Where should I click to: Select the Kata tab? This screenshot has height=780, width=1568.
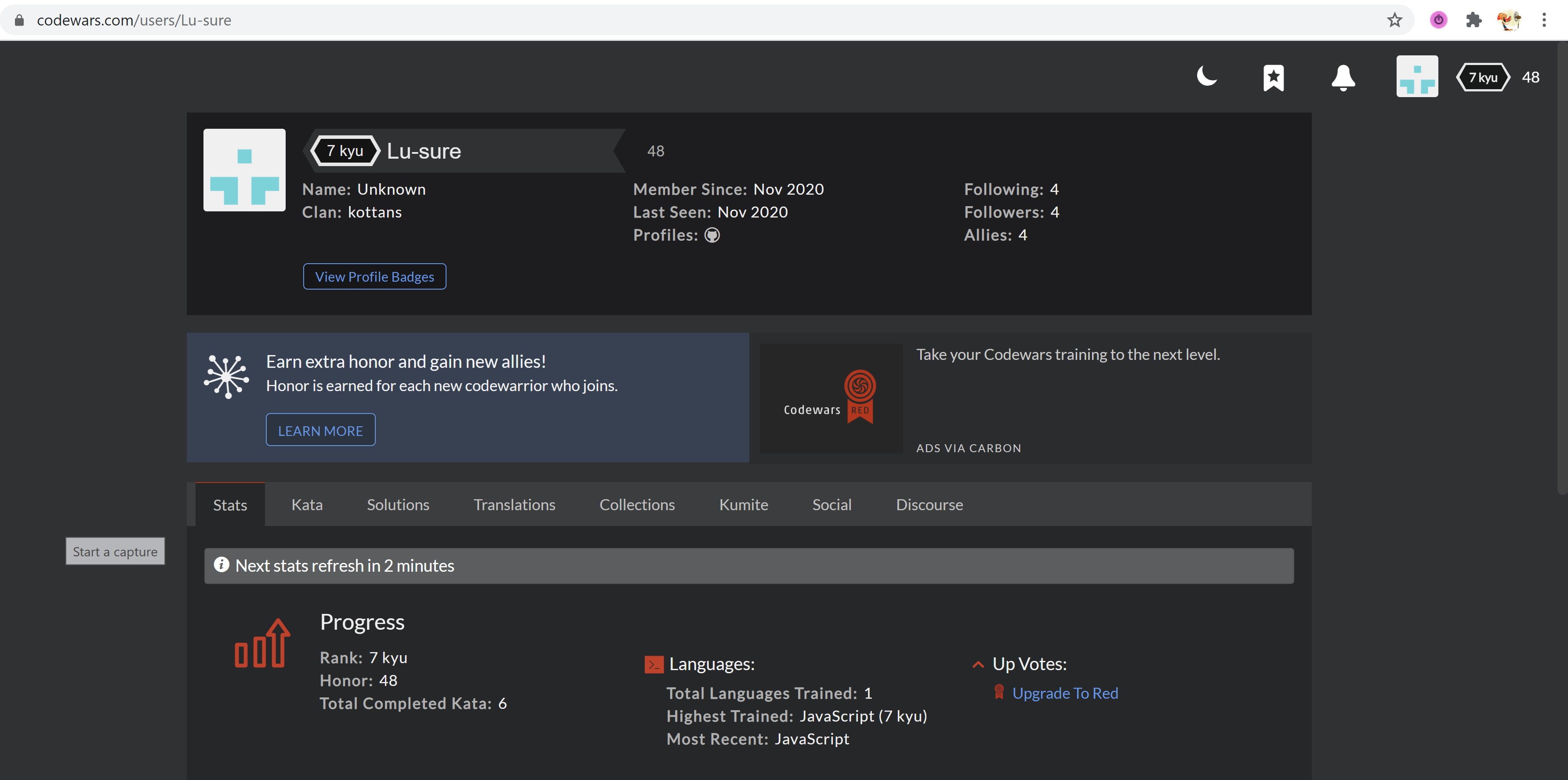point(307,504)
